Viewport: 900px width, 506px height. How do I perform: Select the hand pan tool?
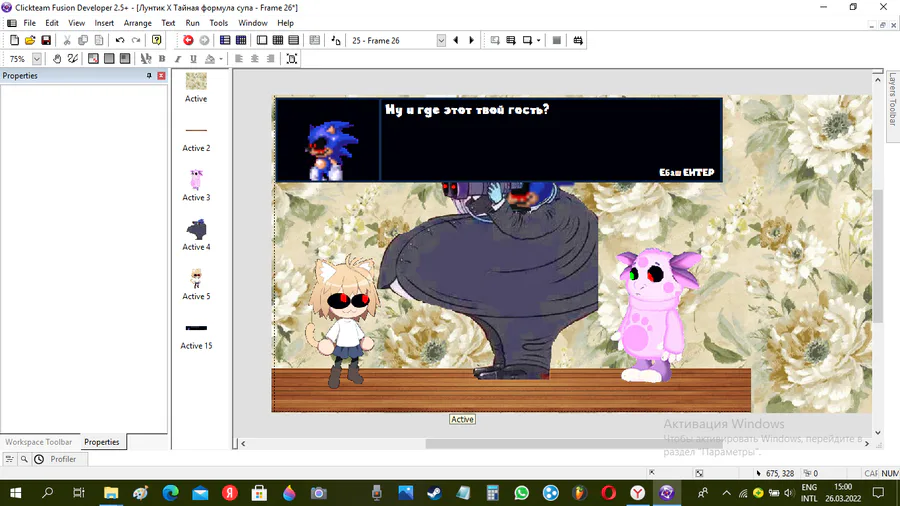(x=57, y=59)
